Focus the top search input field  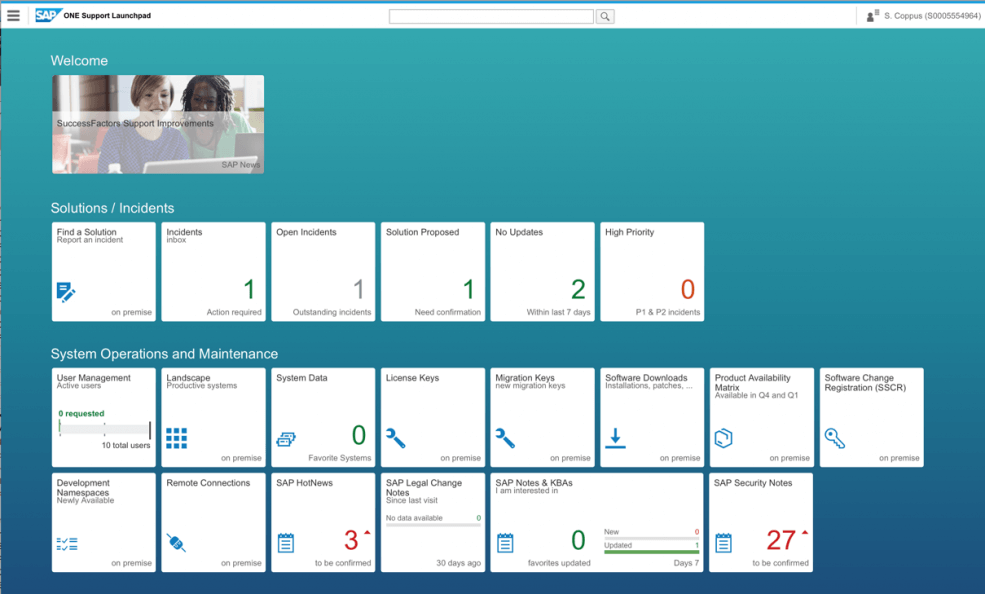click(x=491, y=16)
